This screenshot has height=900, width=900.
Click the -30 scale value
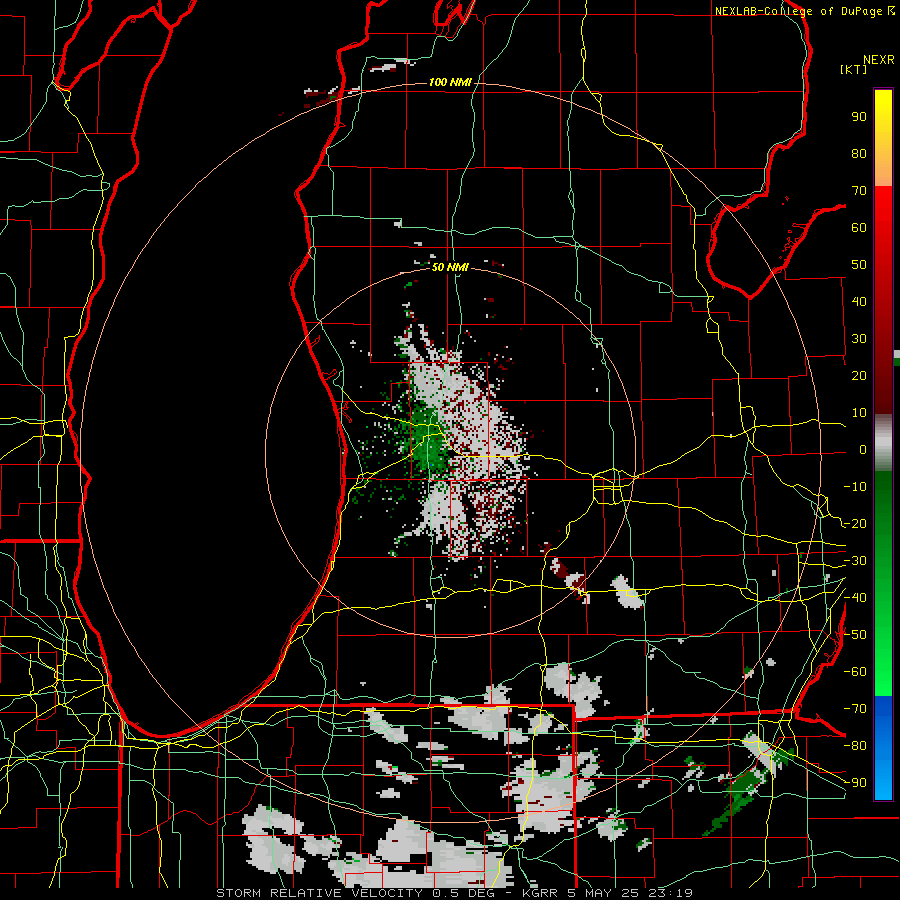pos(855,561)
